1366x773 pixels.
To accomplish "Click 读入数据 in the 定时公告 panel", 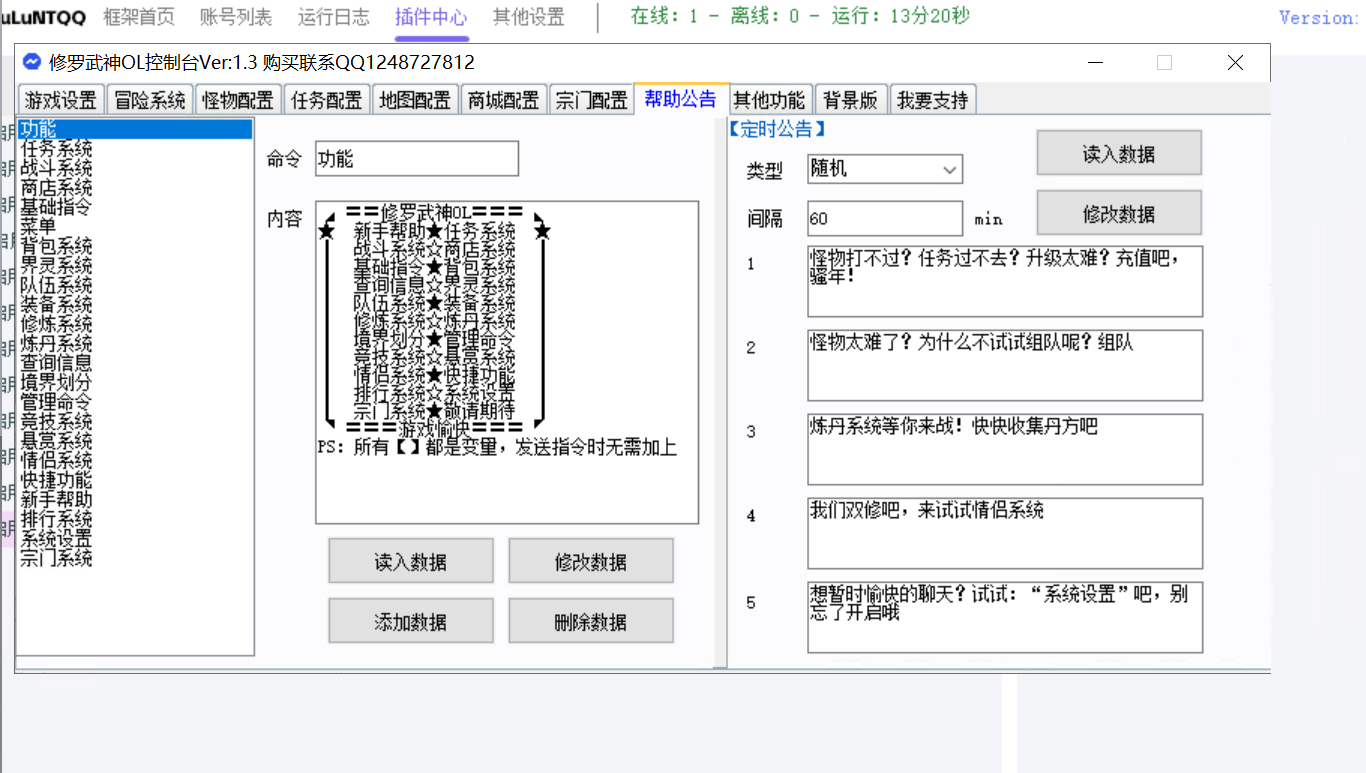I will point(1118,154).
